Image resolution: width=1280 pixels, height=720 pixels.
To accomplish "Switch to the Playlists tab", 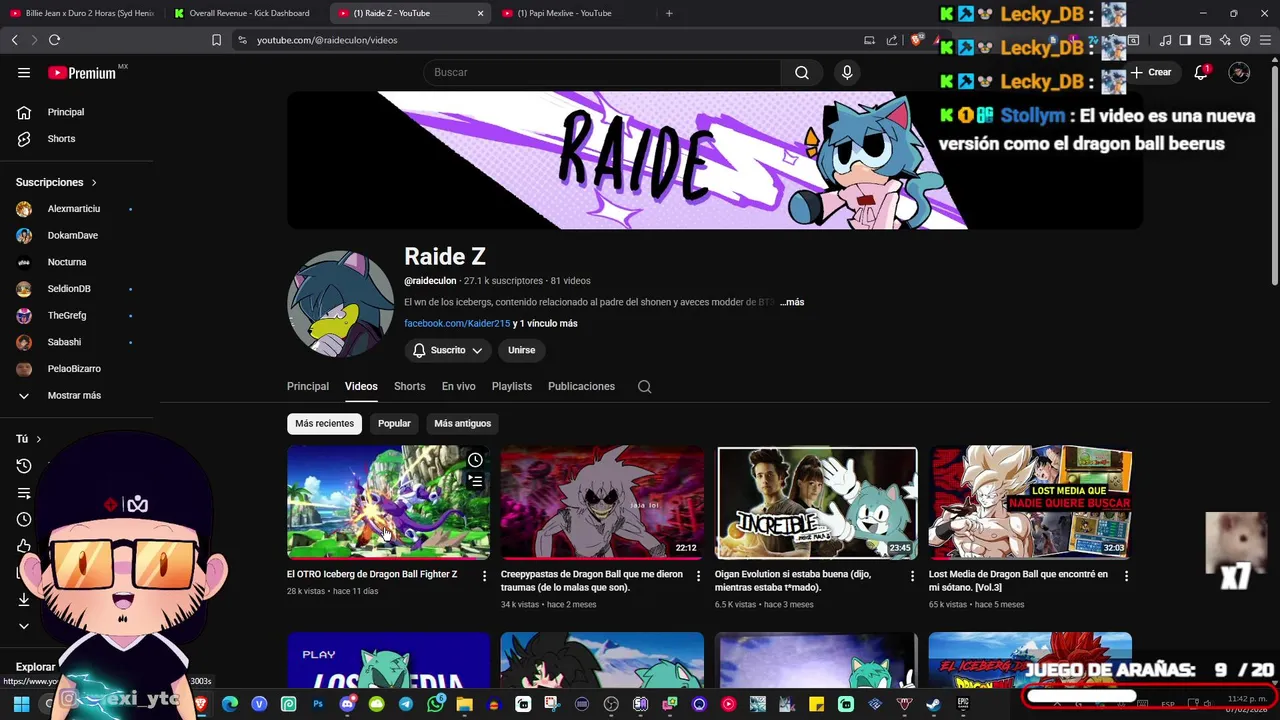I will (512, 387).
